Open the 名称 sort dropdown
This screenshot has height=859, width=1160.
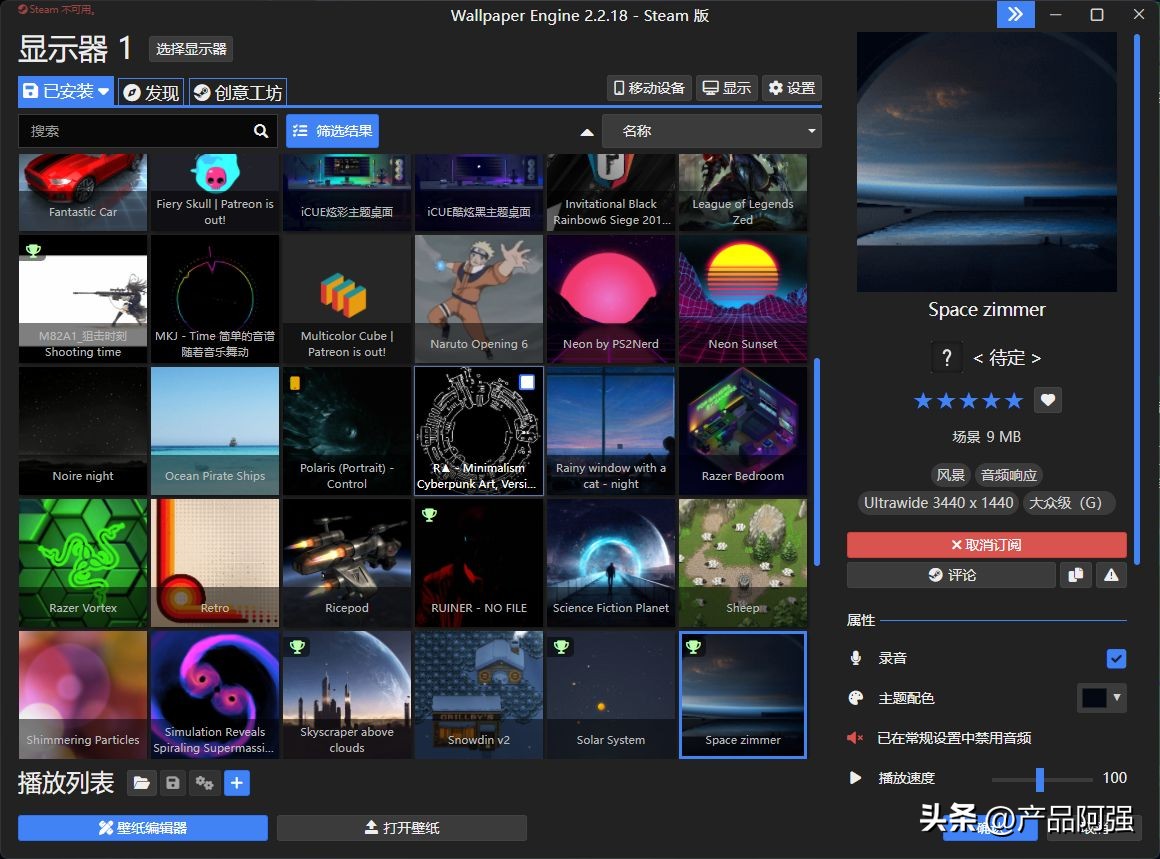click(711, 131)
